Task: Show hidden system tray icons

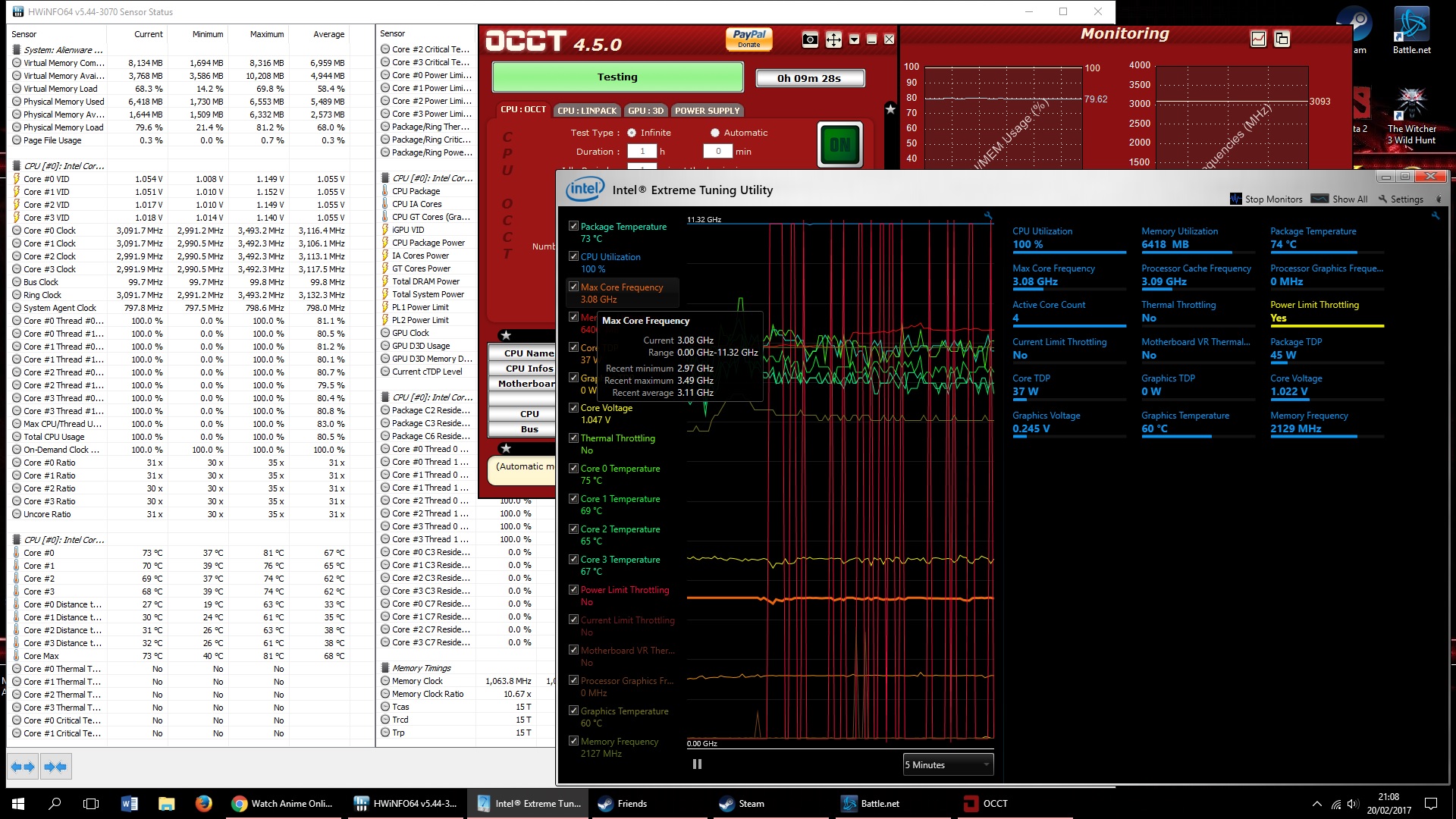Action: [1316, 804]
